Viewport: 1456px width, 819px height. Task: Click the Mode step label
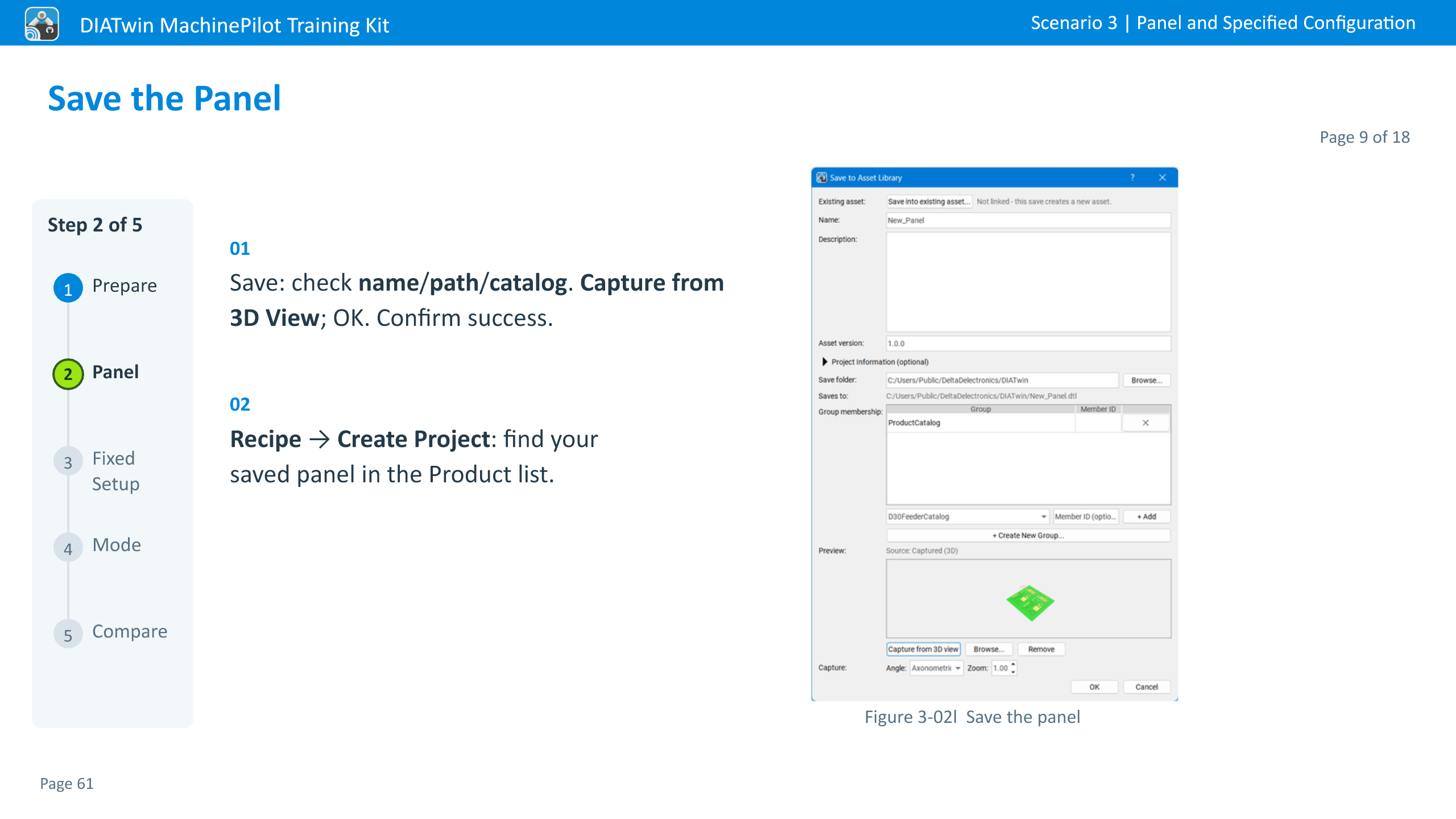pos(117,545)
